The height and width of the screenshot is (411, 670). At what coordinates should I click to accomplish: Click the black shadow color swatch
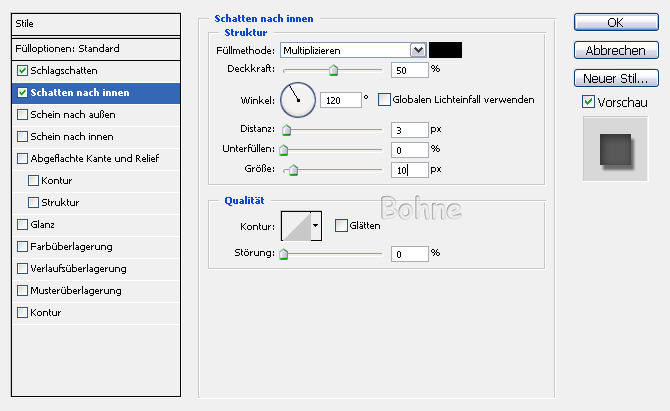tap(446, 49)
